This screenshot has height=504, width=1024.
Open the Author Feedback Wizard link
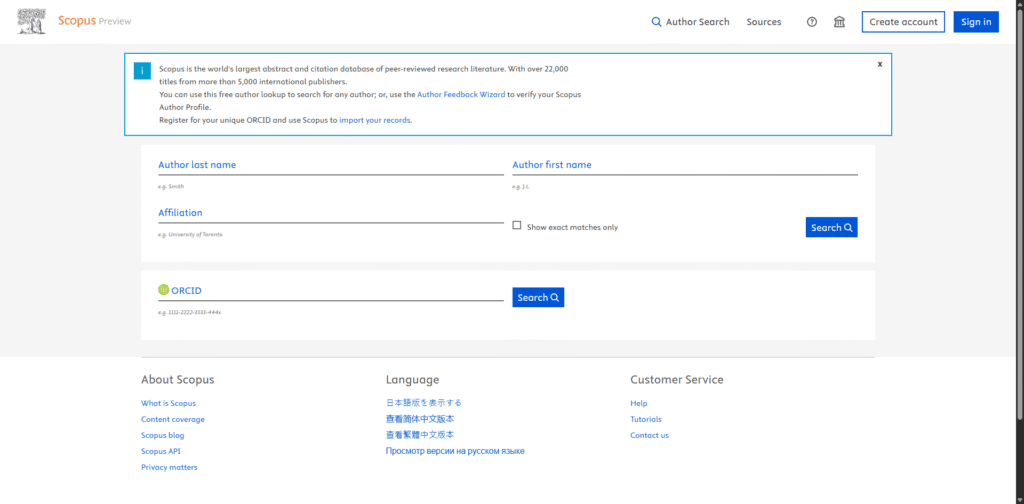pyautogui.click(x=461, y=94)
